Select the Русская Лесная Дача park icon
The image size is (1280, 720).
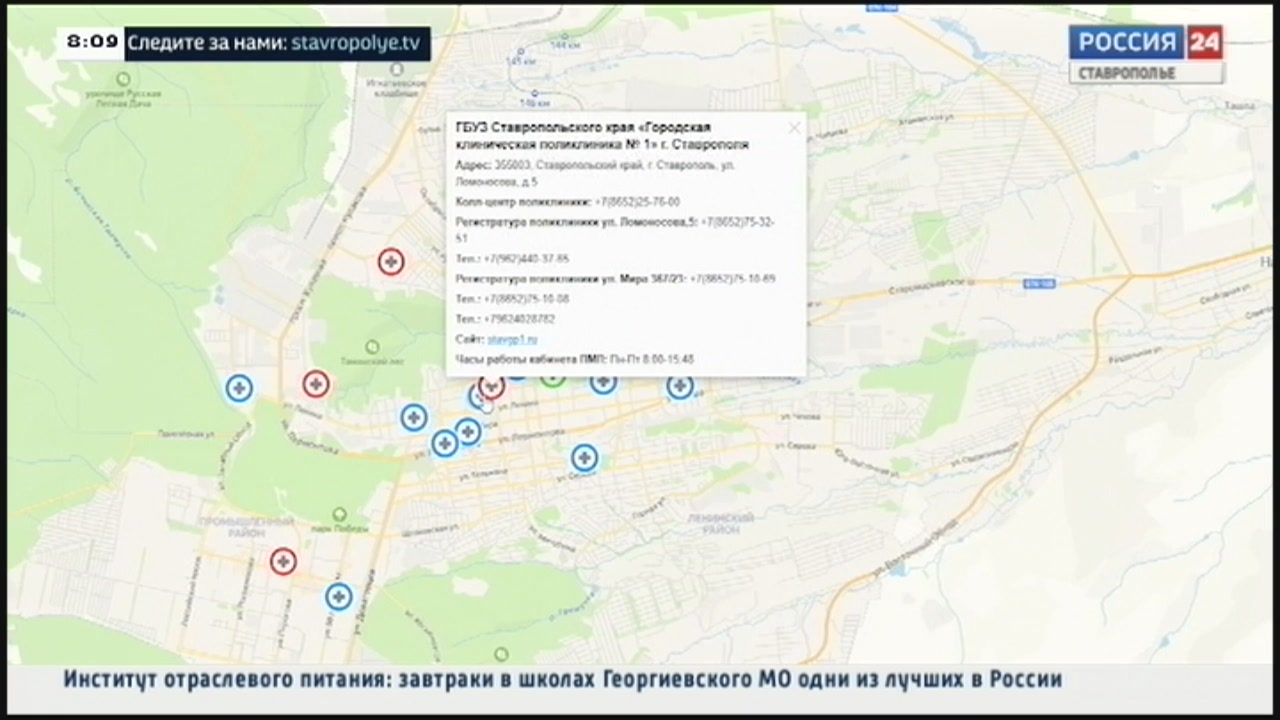point(123,78)
